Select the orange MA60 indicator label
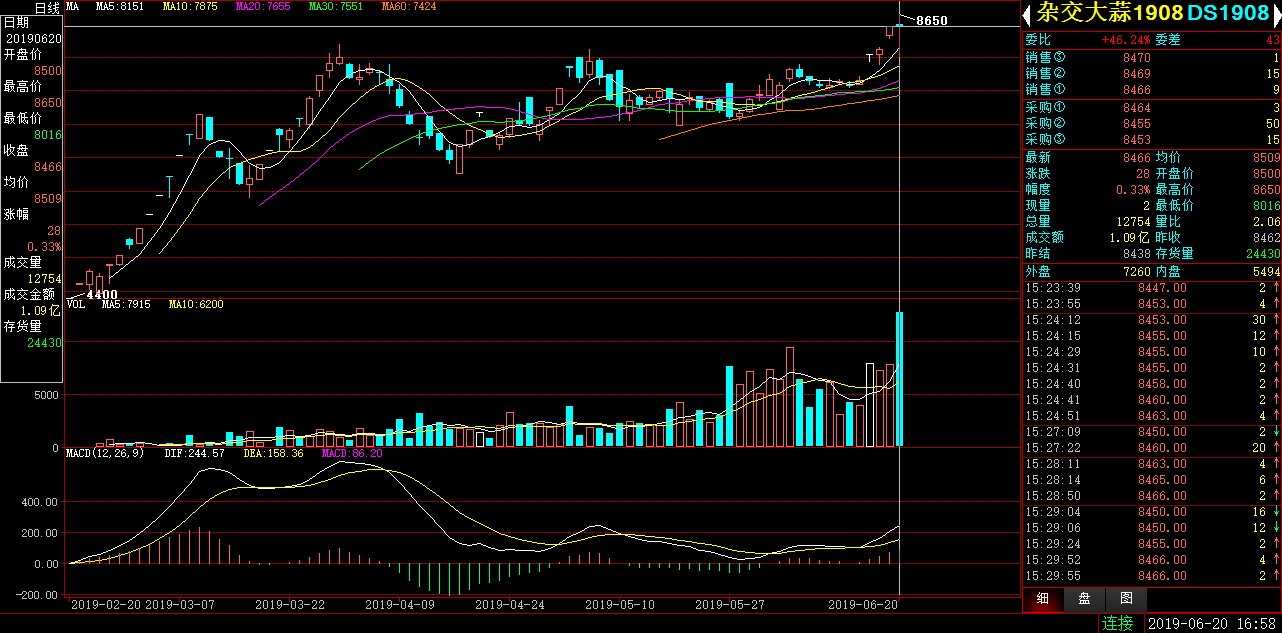Viewport: 1282px width, 633px height. tap(409, 7)
